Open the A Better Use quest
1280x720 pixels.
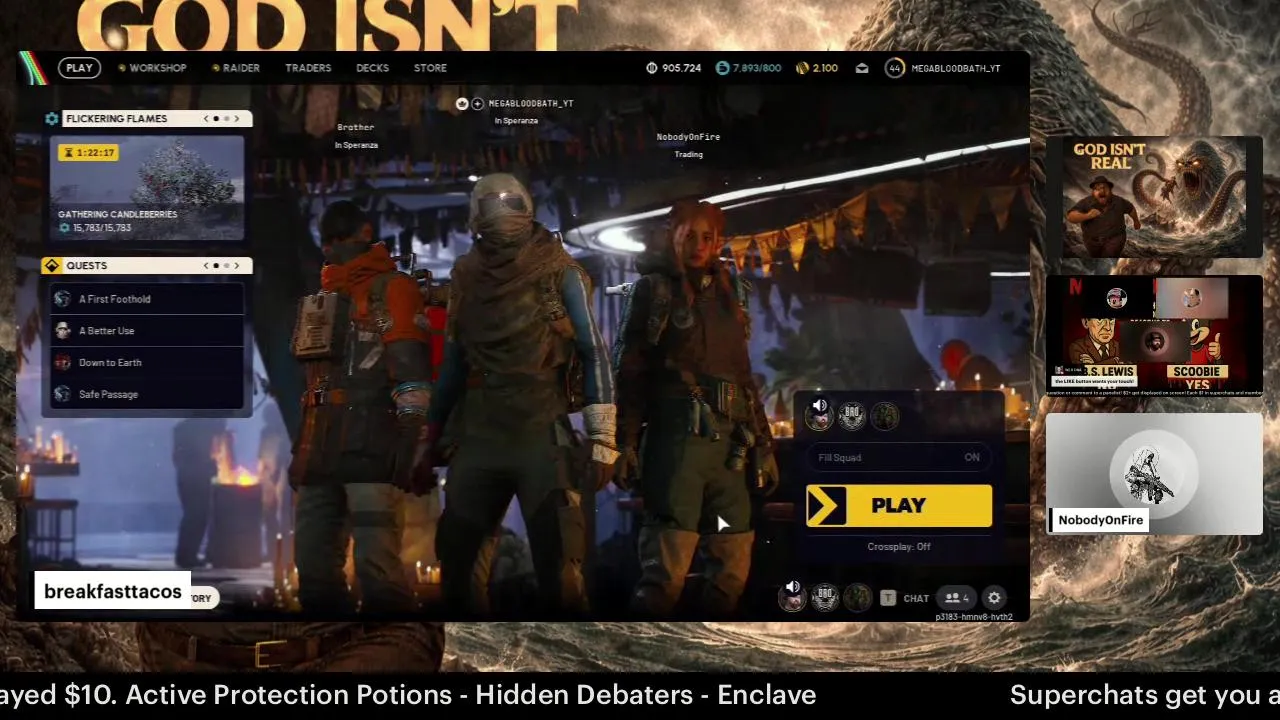(x=147, y=331)
